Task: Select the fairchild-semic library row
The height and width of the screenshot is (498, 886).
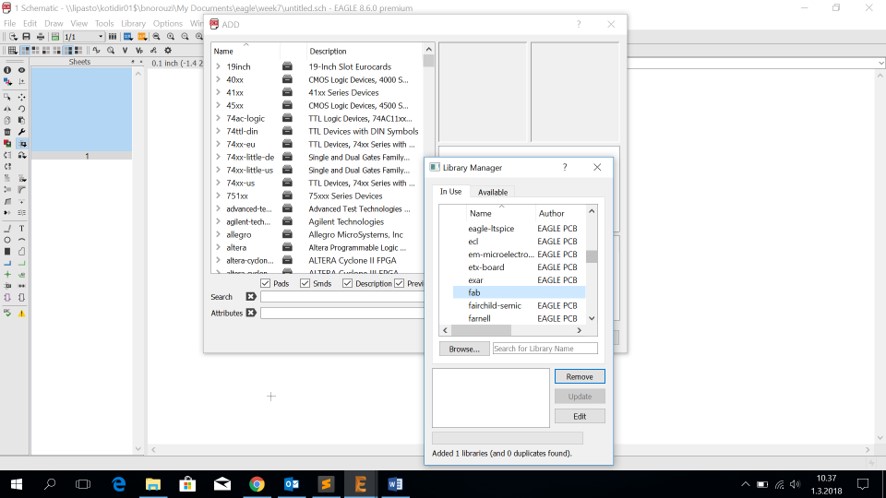Action: click(519, 305)
